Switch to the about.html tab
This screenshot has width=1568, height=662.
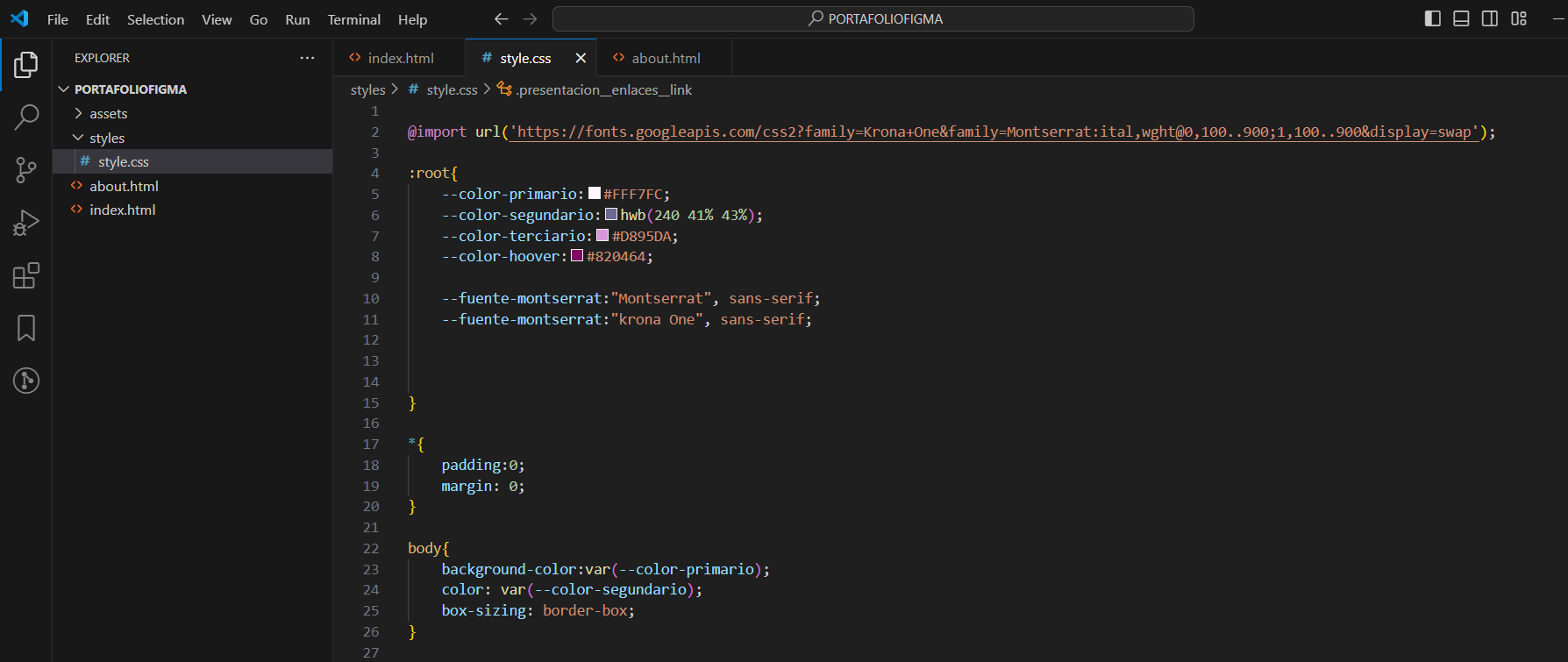665,58
